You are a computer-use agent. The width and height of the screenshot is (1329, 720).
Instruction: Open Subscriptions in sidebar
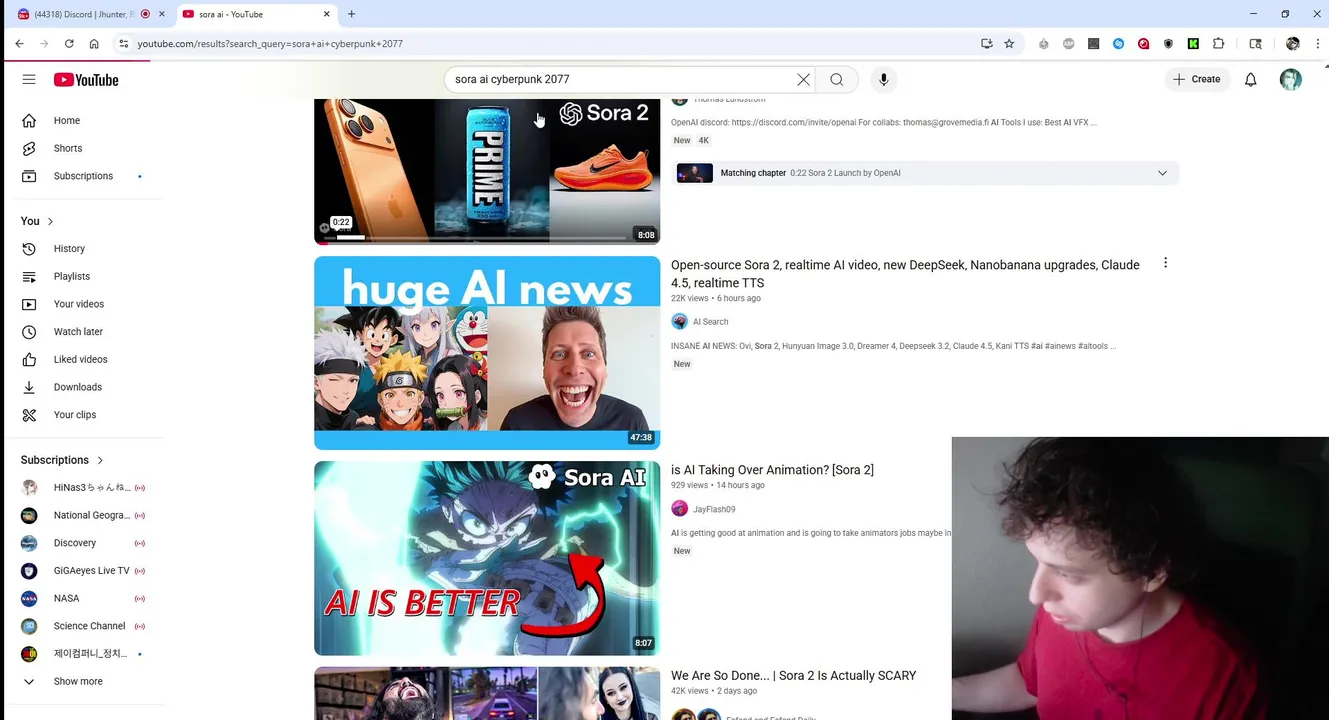click(x=84, y=176)
